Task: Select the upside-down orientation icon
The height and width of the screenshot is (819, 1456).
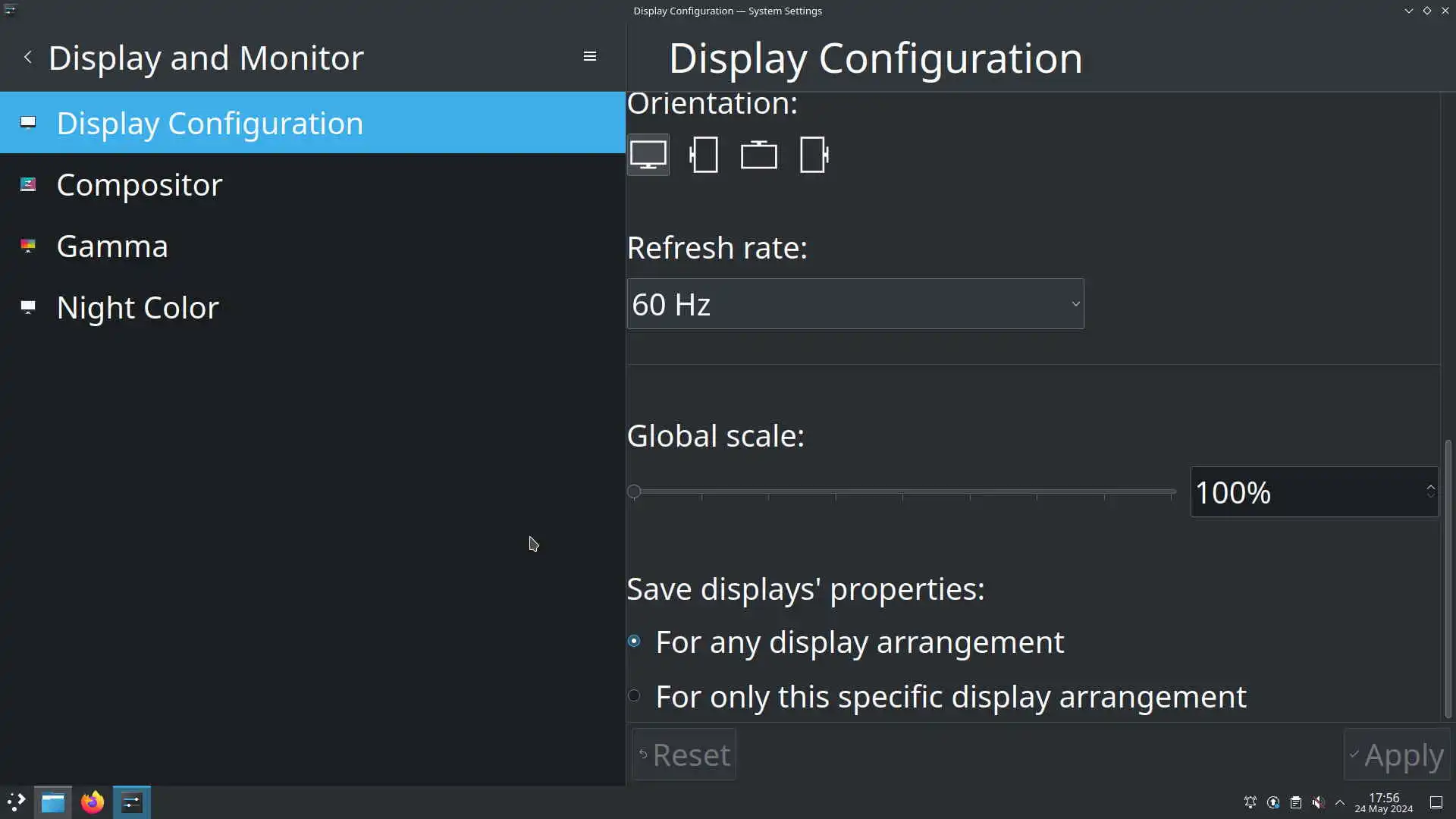Action: point(758,155)
